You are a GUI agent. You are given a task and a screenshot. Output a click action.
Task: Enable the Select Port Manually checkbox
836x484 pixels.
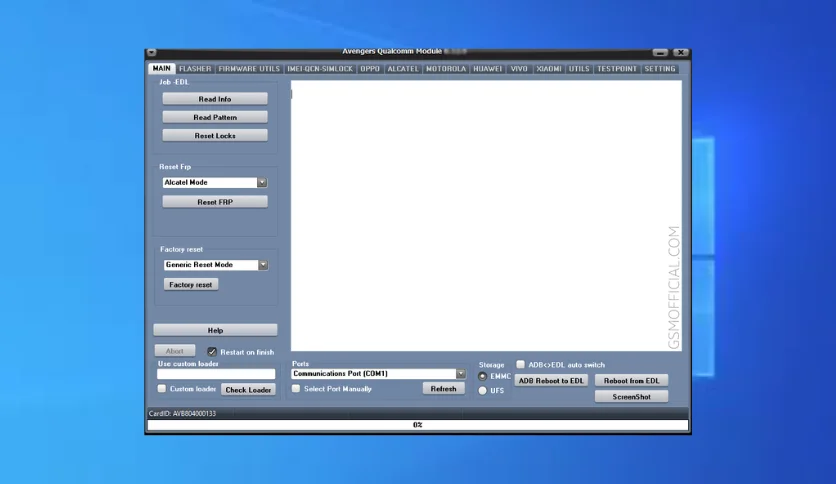point(296,389)
